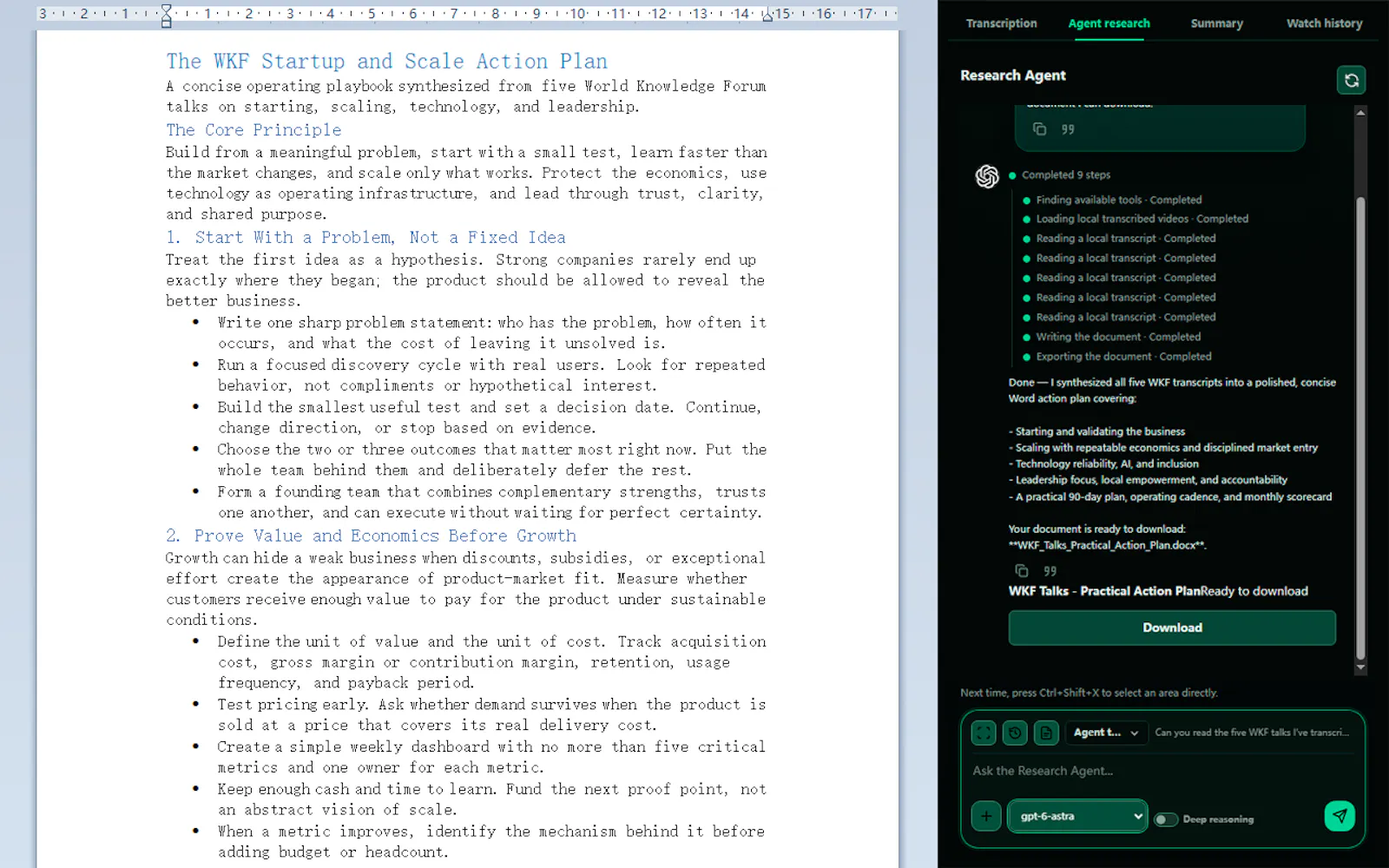Click the Ask the Research Agent input field

pos(1162,771)
